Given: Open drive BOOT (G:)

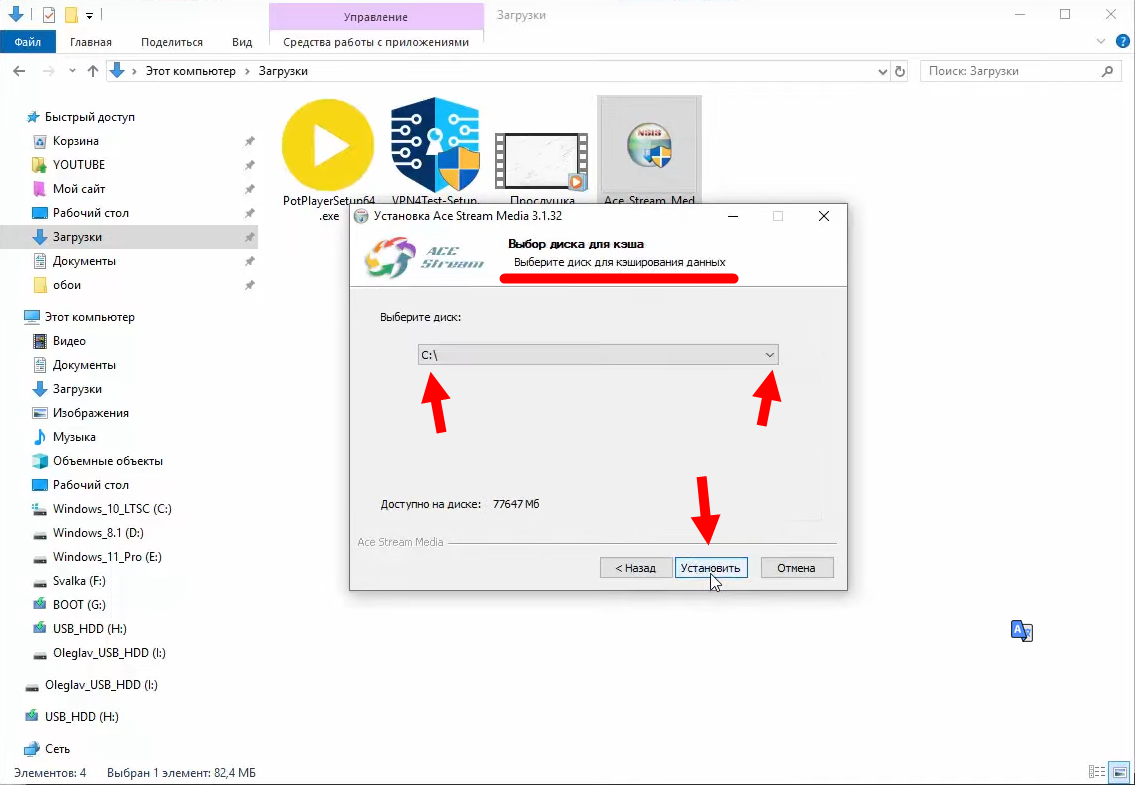Looking at the screenshot, I should click(x=79, y=604).
